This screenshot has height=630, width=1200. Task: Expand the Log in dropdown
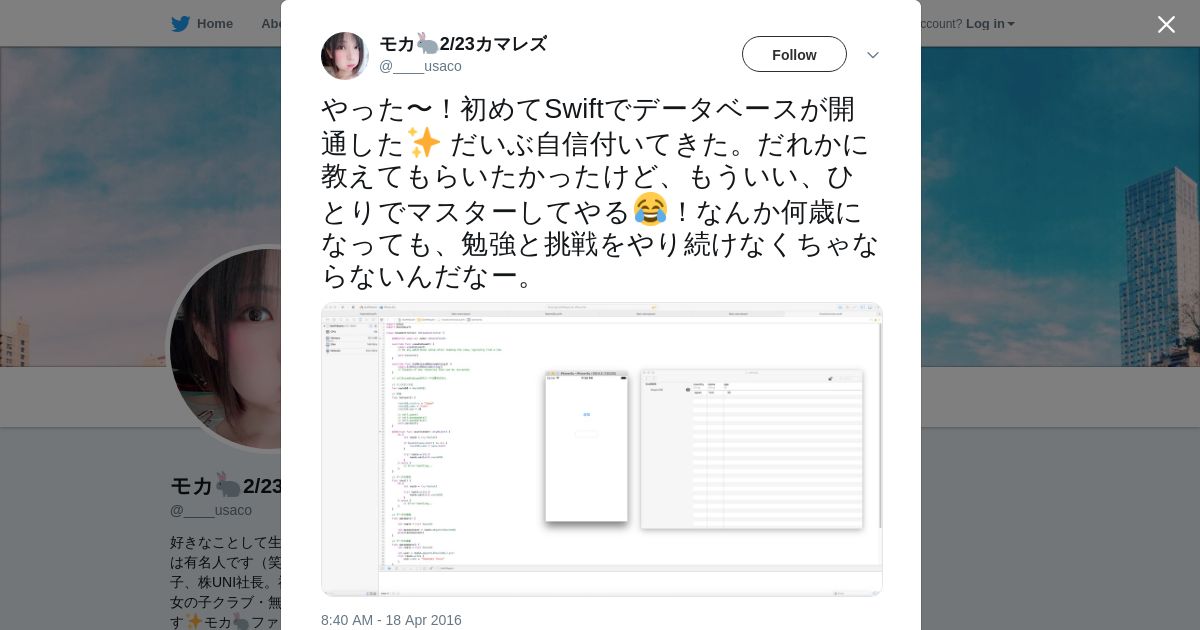click(x=990, y=24)
